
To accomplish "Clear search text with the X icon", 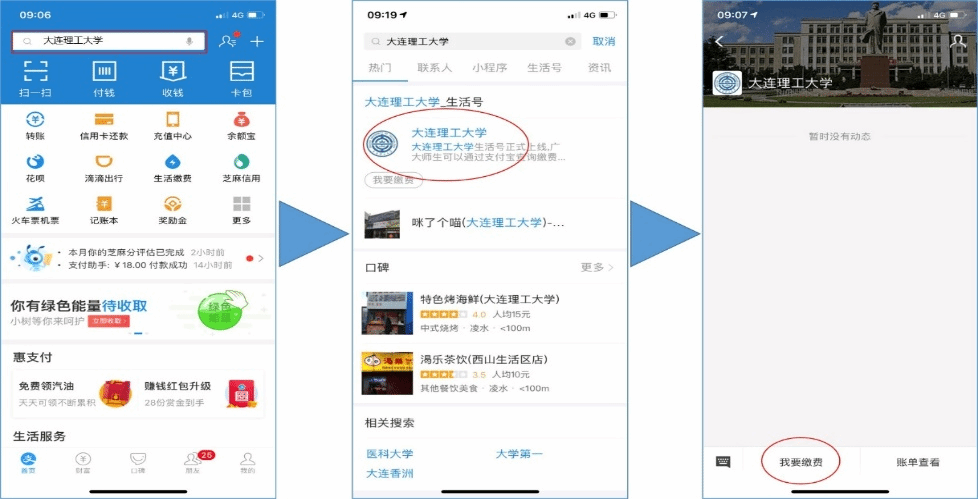I will [570, 42].
